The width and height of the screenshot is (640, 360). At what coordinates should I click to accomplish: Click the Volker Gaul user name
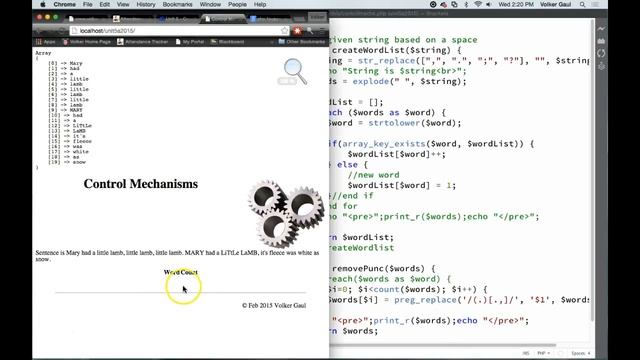click(556, 4)
